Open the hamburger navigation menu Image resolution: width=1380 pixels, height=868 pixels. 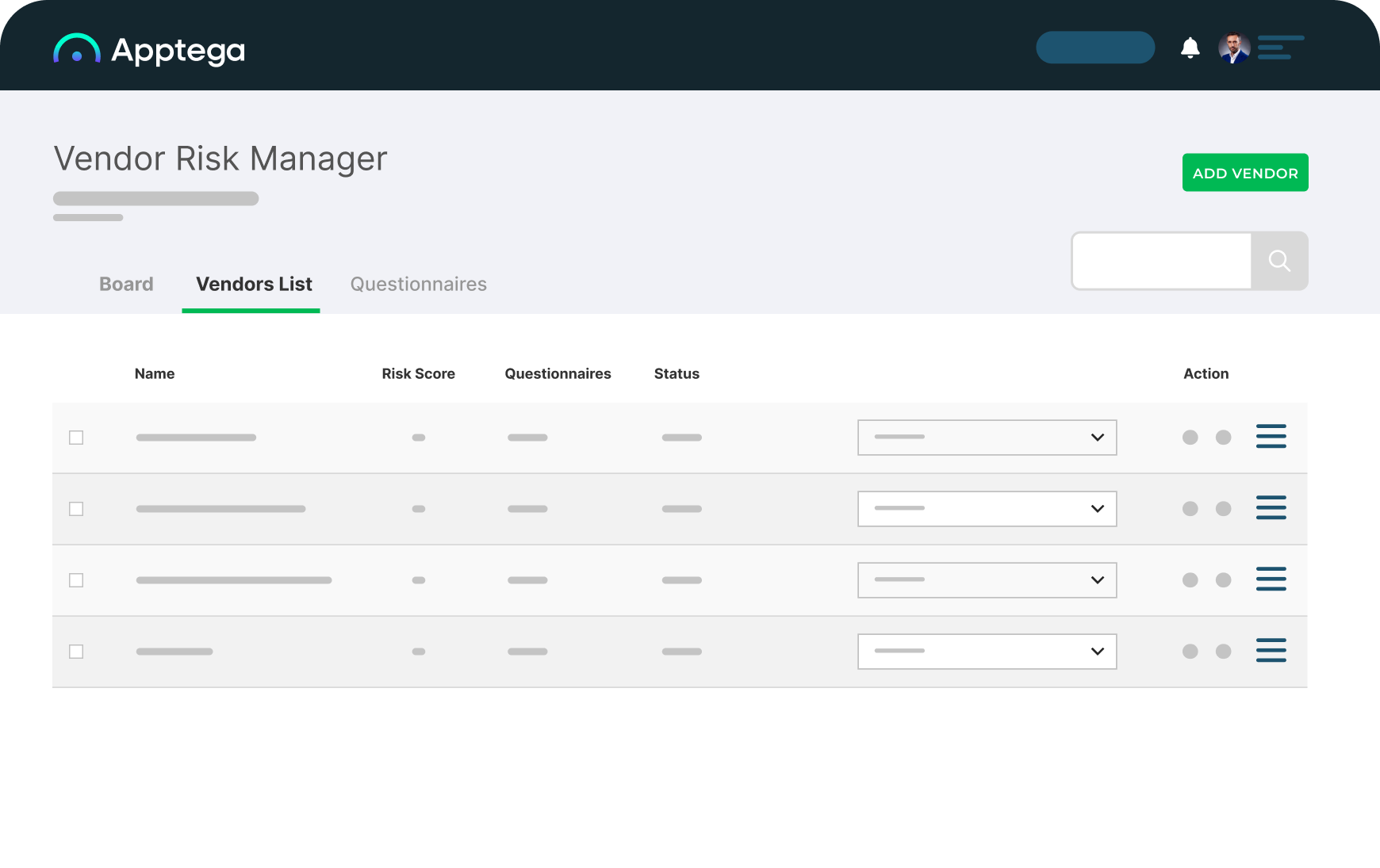[1279, 48]
